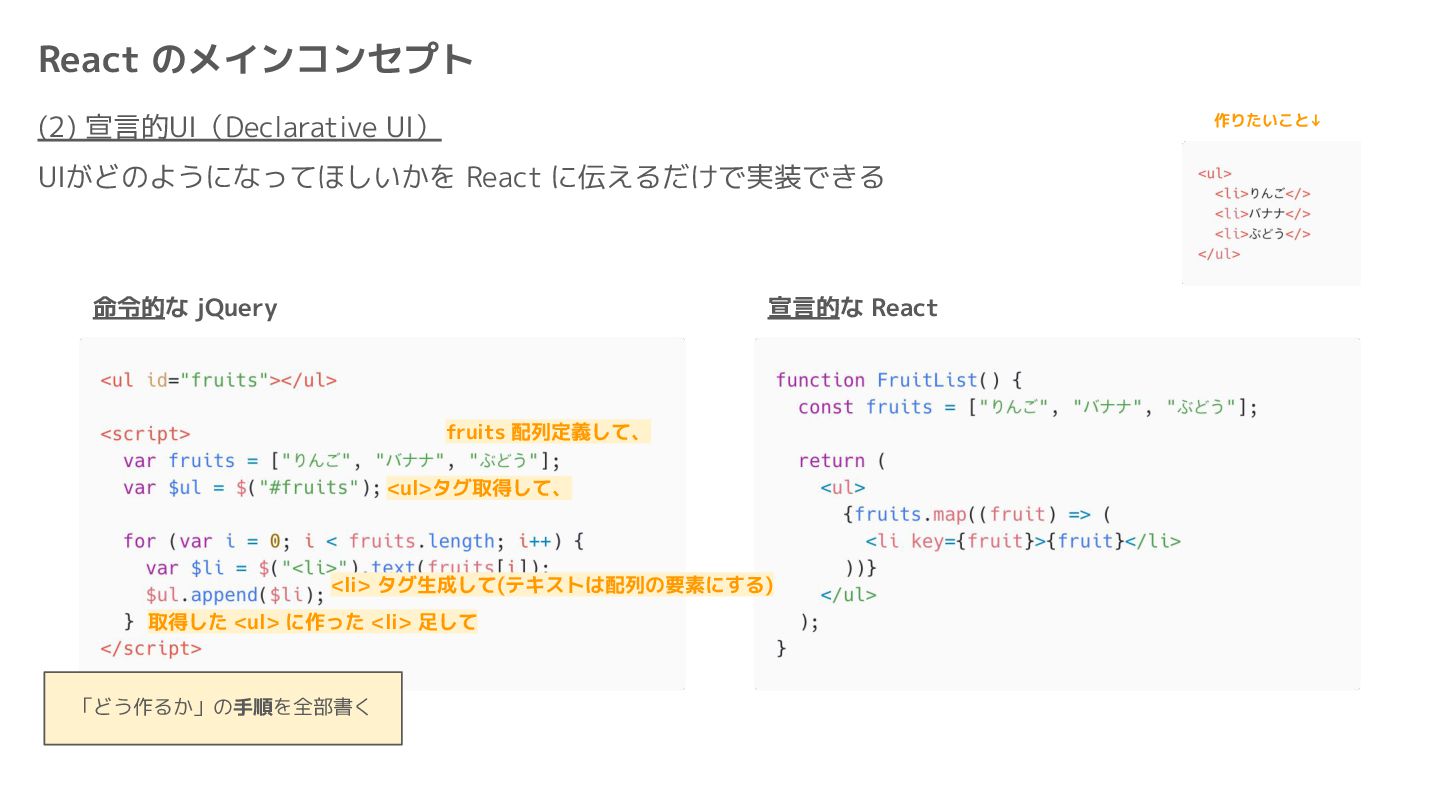Click the subtitle '(2) 宣言的UI（Declarative UI）'
1440x810 pixels.
point(239,127)
